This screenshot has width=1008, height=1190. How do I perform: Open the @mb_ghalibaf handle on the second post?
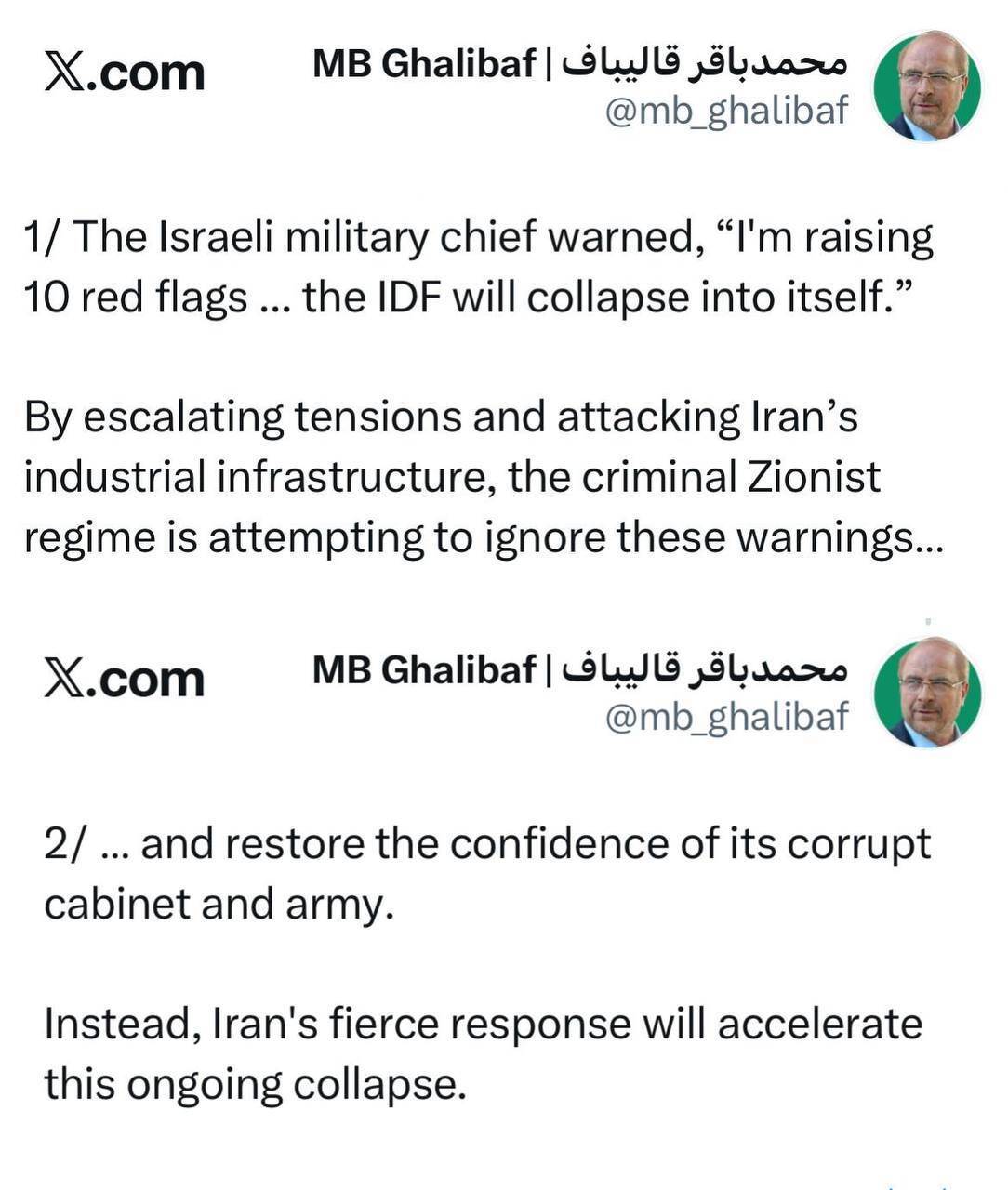click(x=726, y=716)
